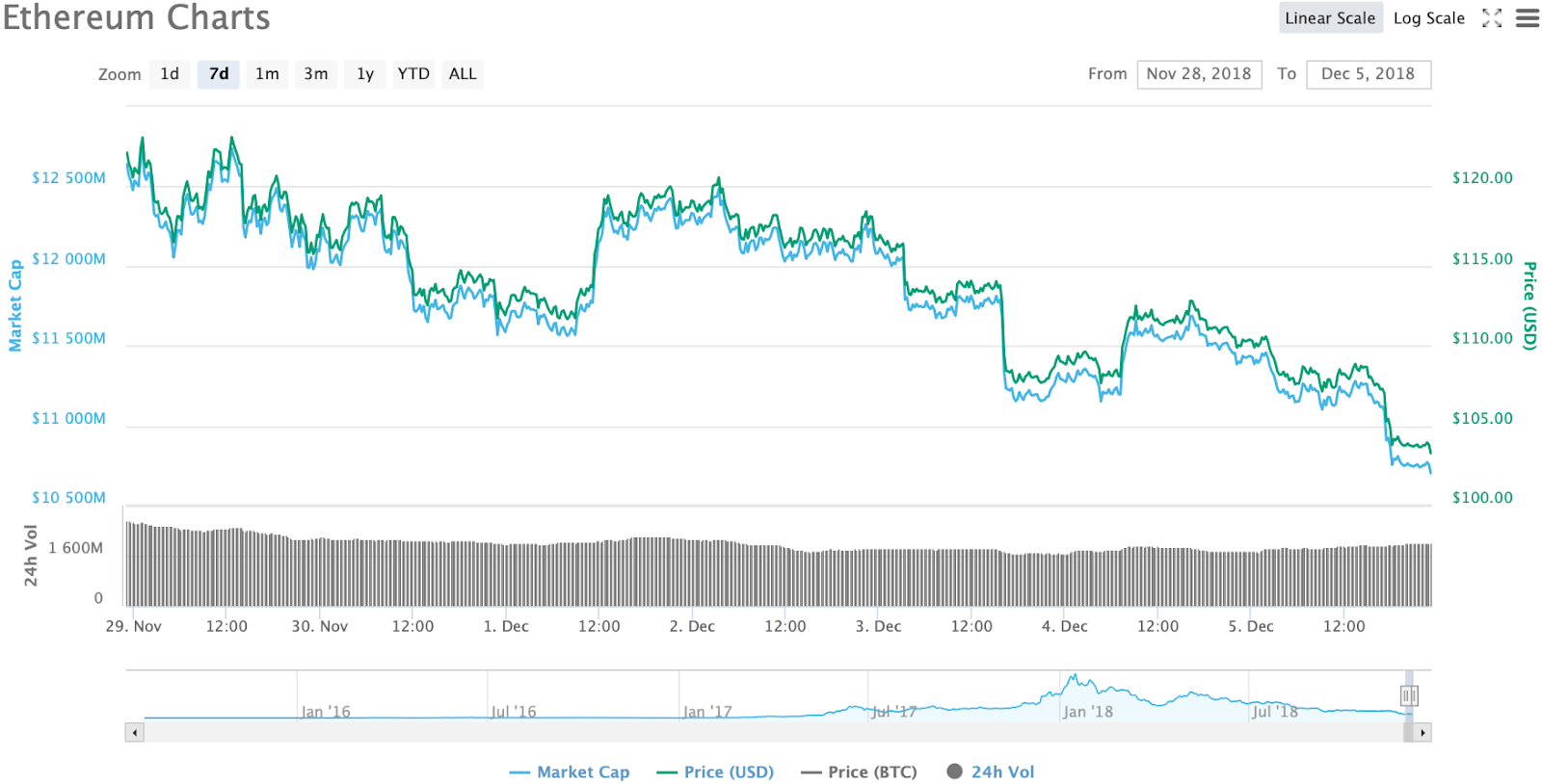
Task: Toggle Price (BTC) series in legend
Action: click(x=859, y=772)
